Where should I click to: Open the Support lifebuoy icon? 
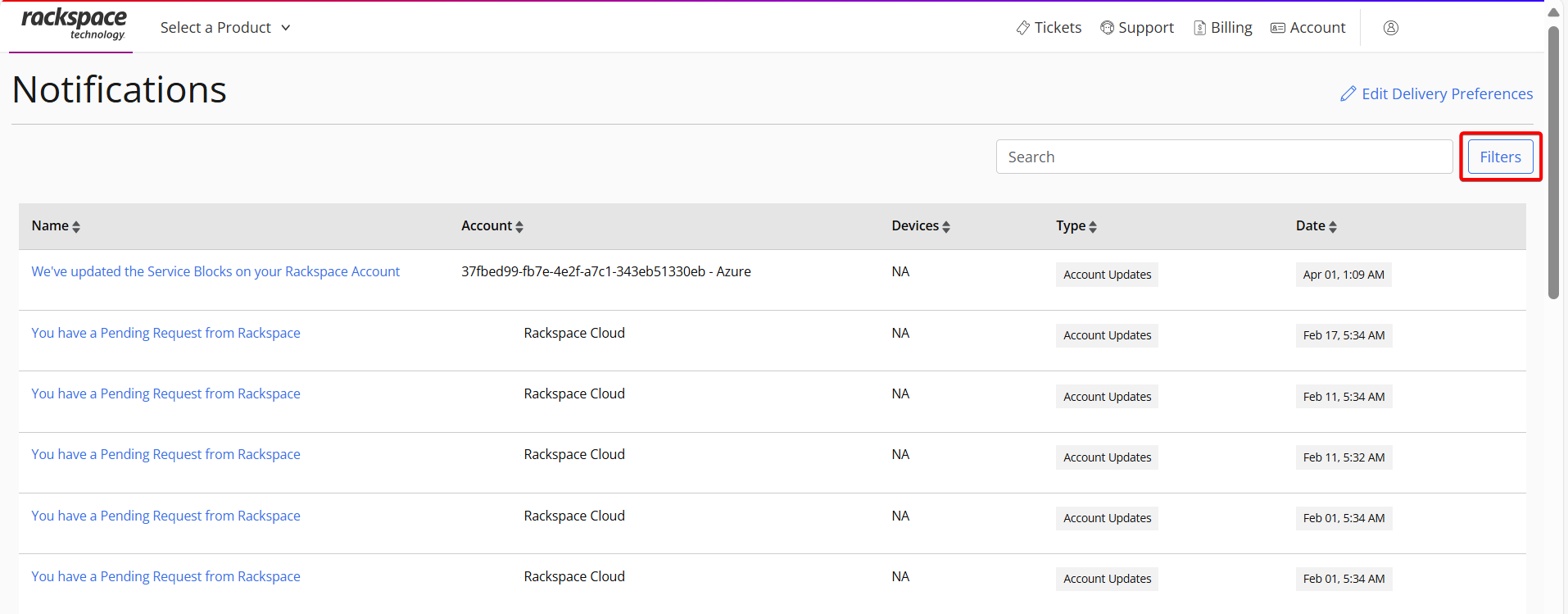tap(1107, 28)
